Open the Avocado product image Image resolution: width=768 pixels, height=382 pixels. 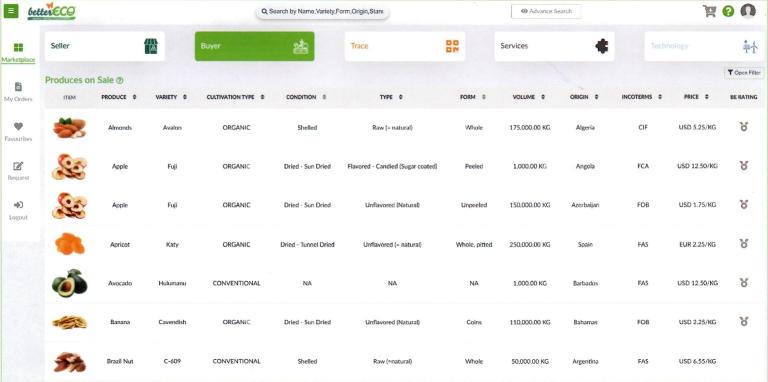pyautogui.click(x=70, y=283)
